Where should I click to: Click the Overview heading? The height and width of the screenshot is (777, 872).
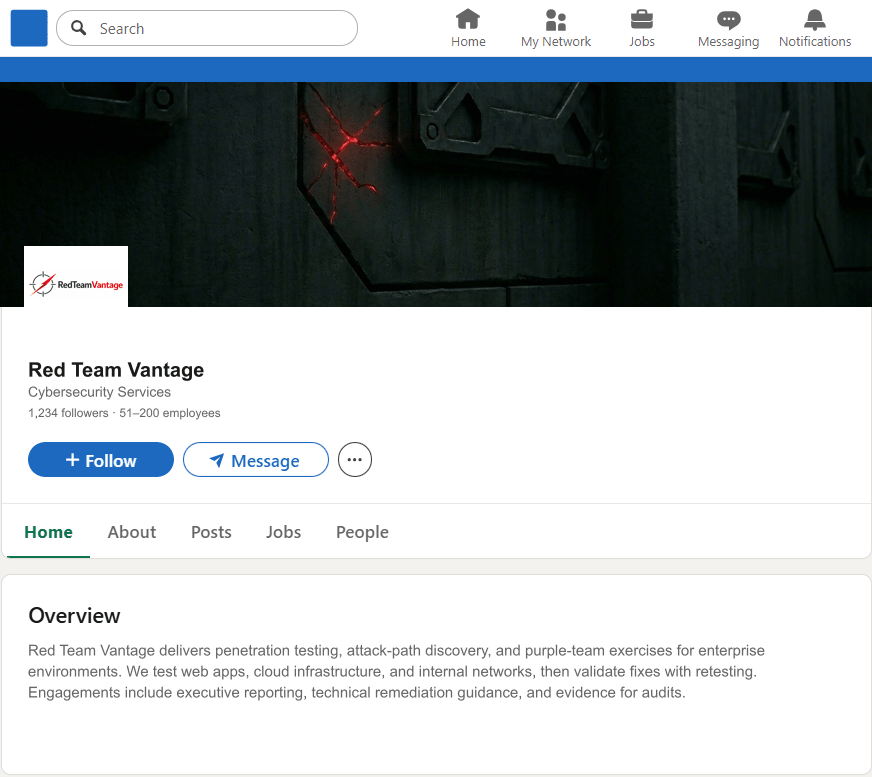(x=74, y=616)
